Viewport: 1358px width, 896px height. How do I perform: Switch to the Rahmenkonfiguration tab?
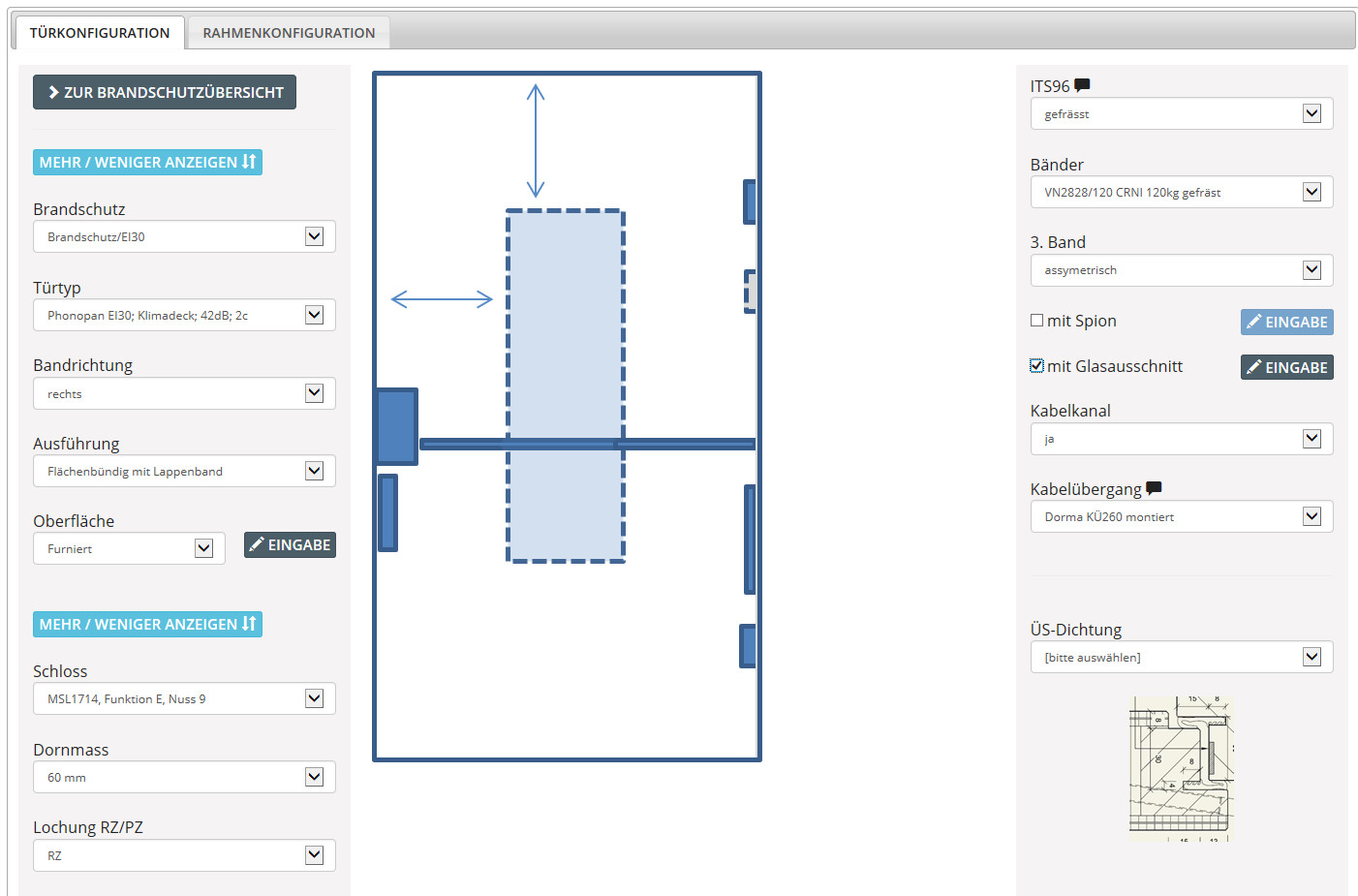click(x=289, y=33)
